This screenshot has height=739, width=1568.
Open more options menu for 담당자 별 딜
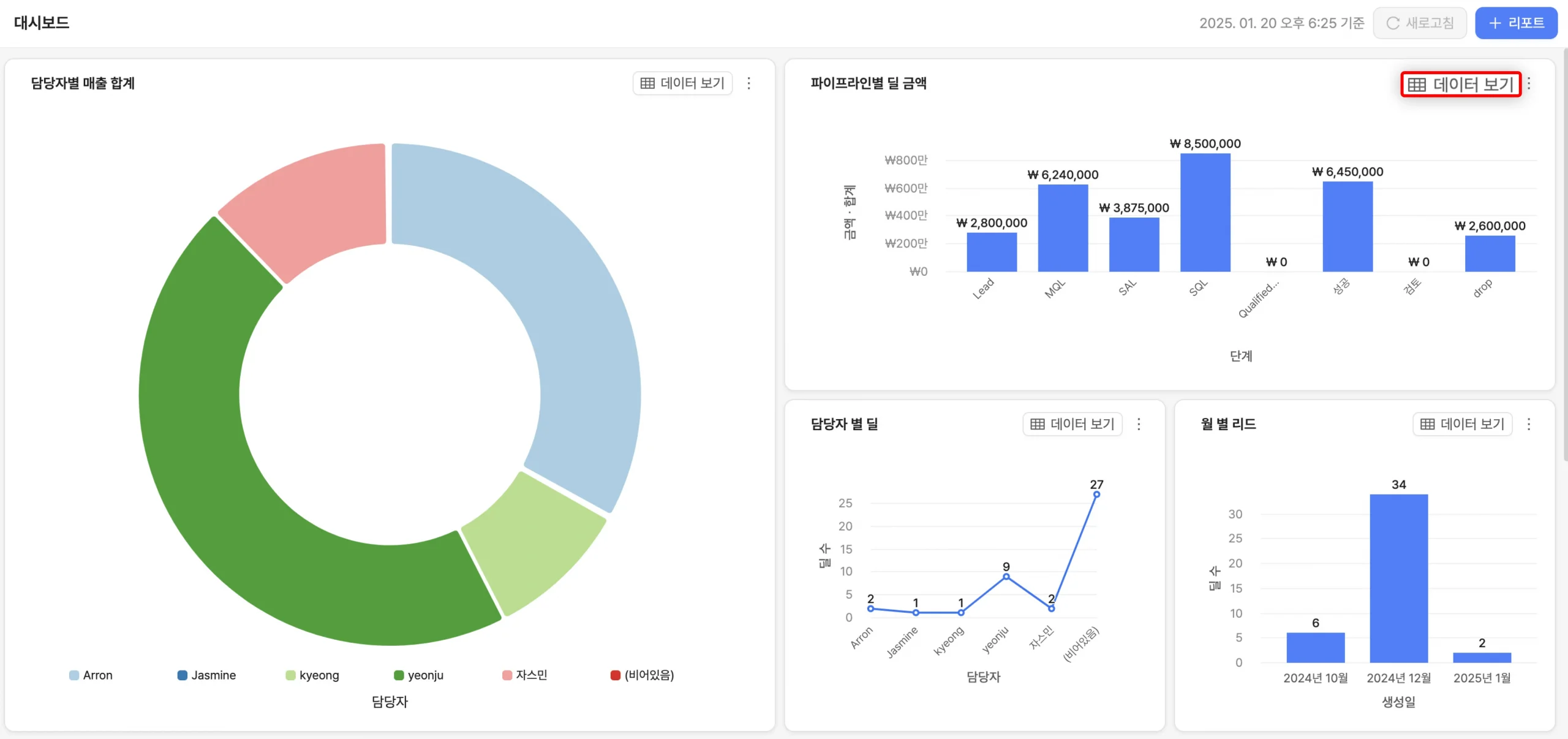1139,424
